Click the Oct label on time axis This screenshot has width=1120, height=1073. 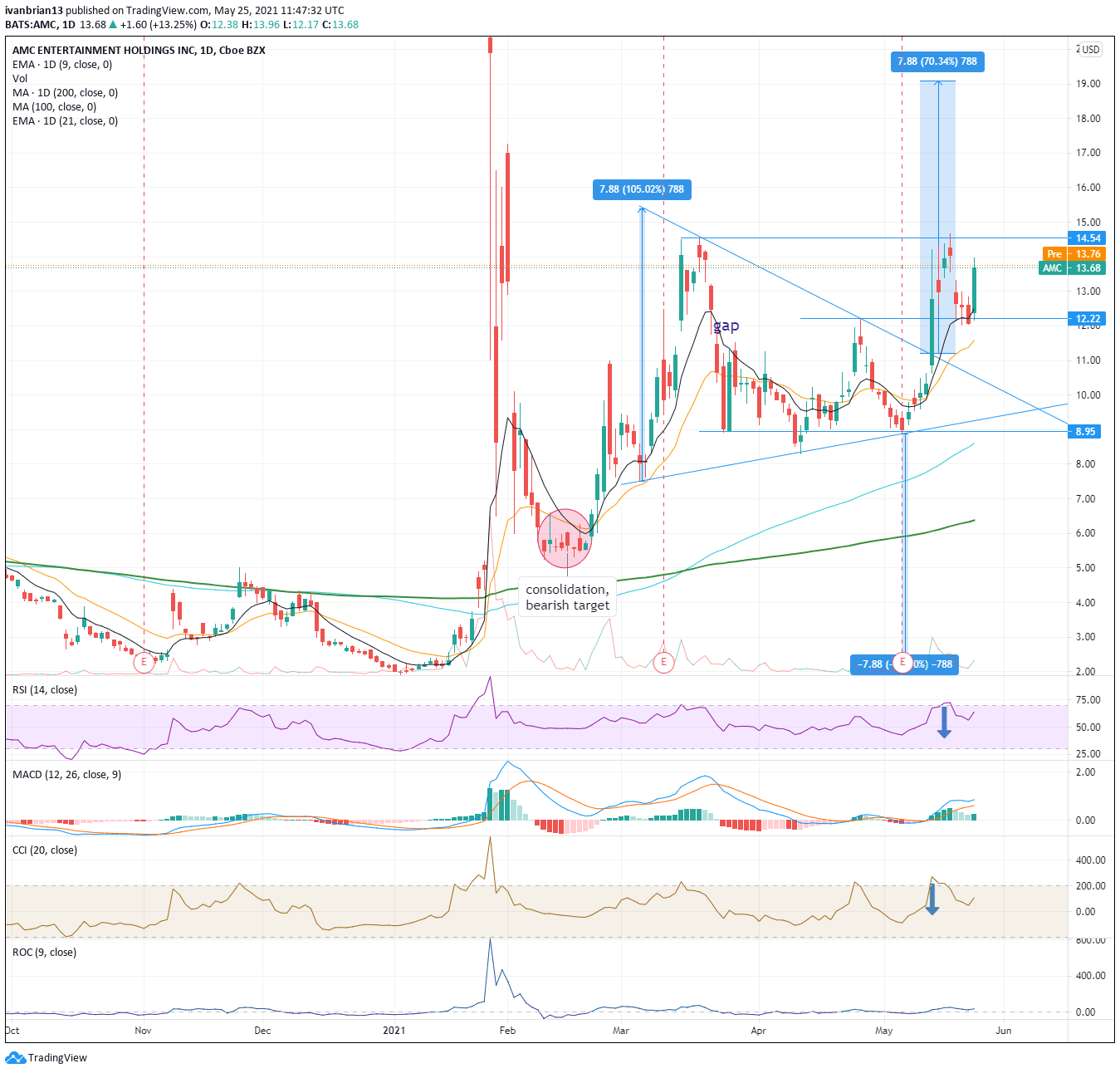(x=12, y=1031)
